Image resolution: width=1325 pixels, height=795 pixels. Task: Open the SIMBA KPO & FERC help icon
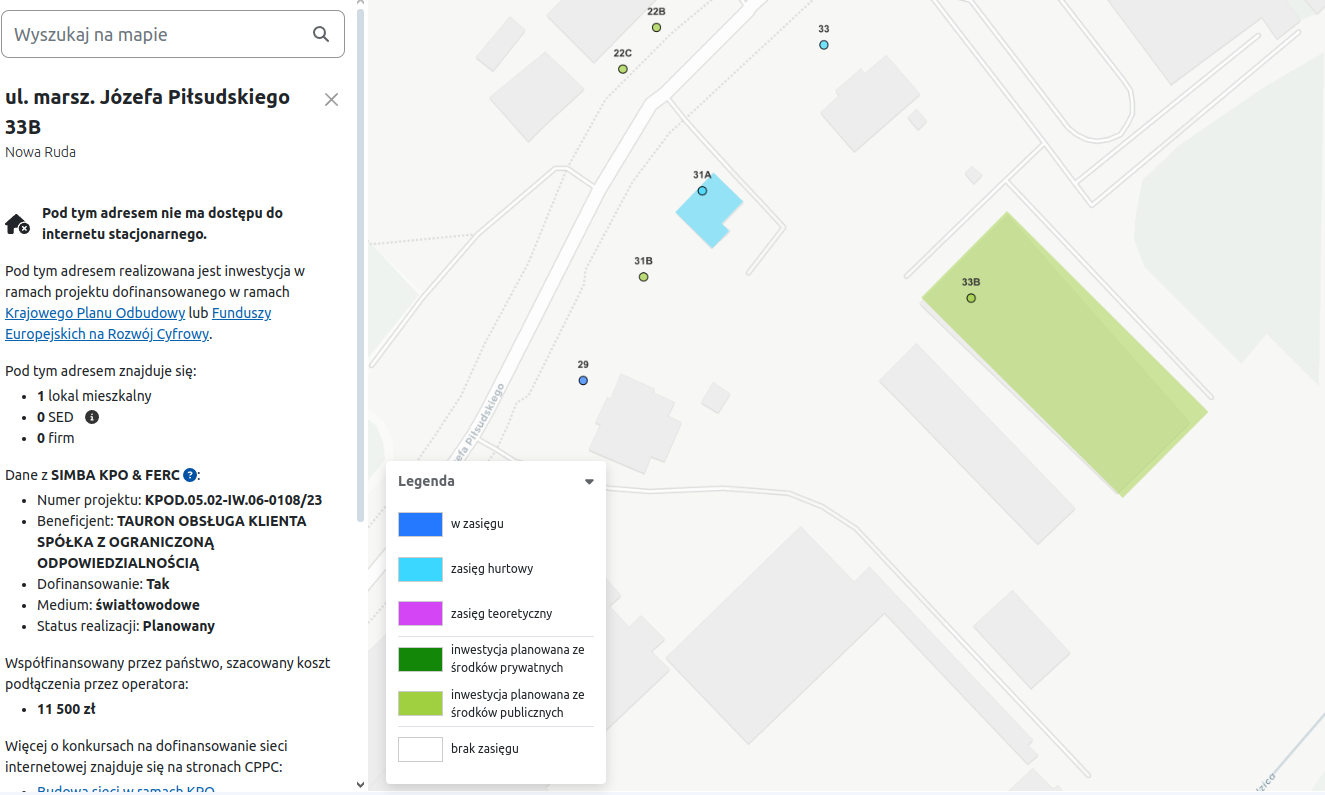(x=190, y=475)
